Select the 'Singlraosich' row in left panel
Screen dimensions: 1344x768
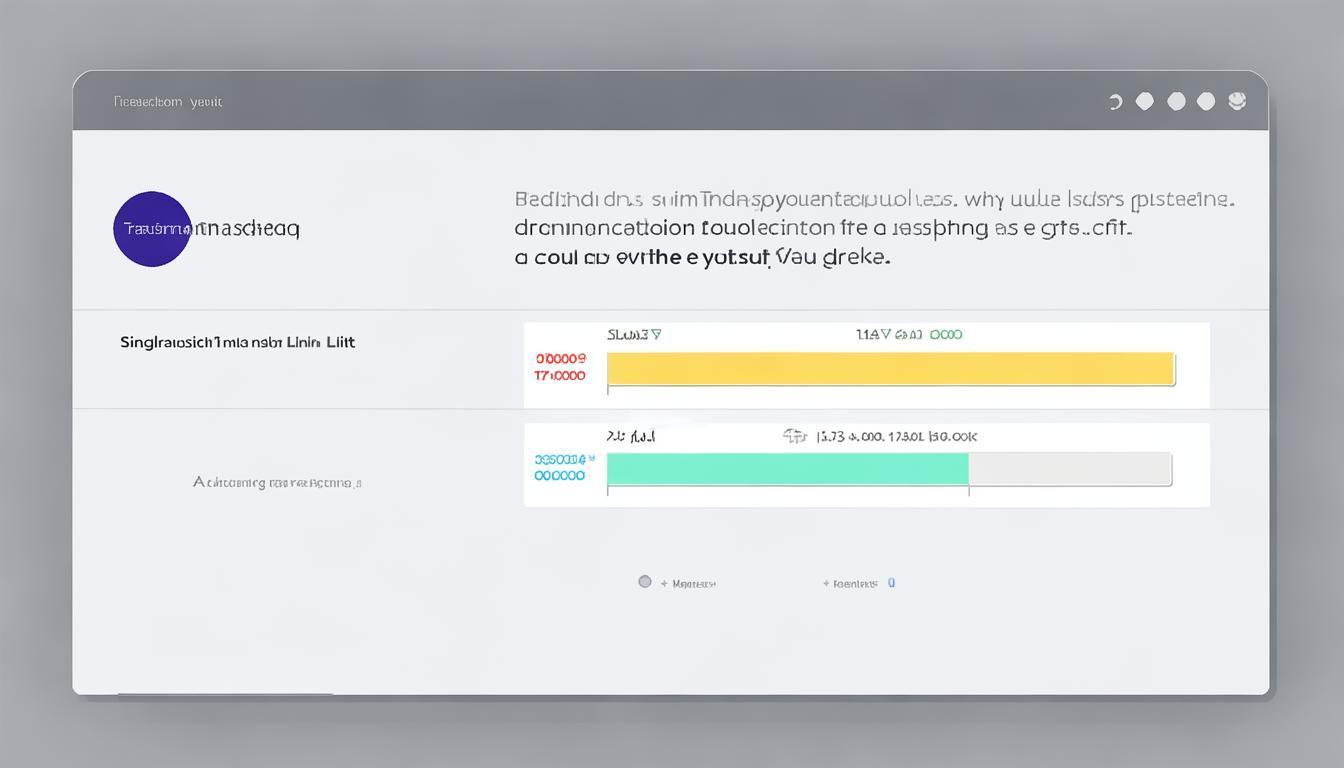click(237, 342)
